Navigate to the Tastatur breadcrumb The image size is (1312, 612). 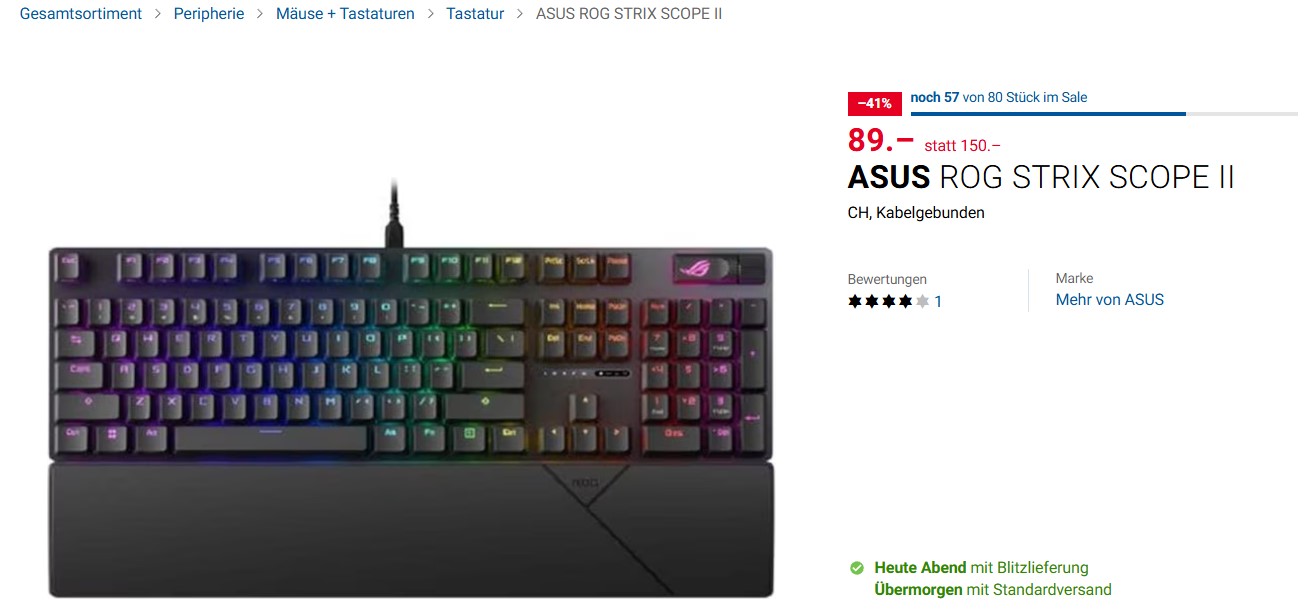475,14
